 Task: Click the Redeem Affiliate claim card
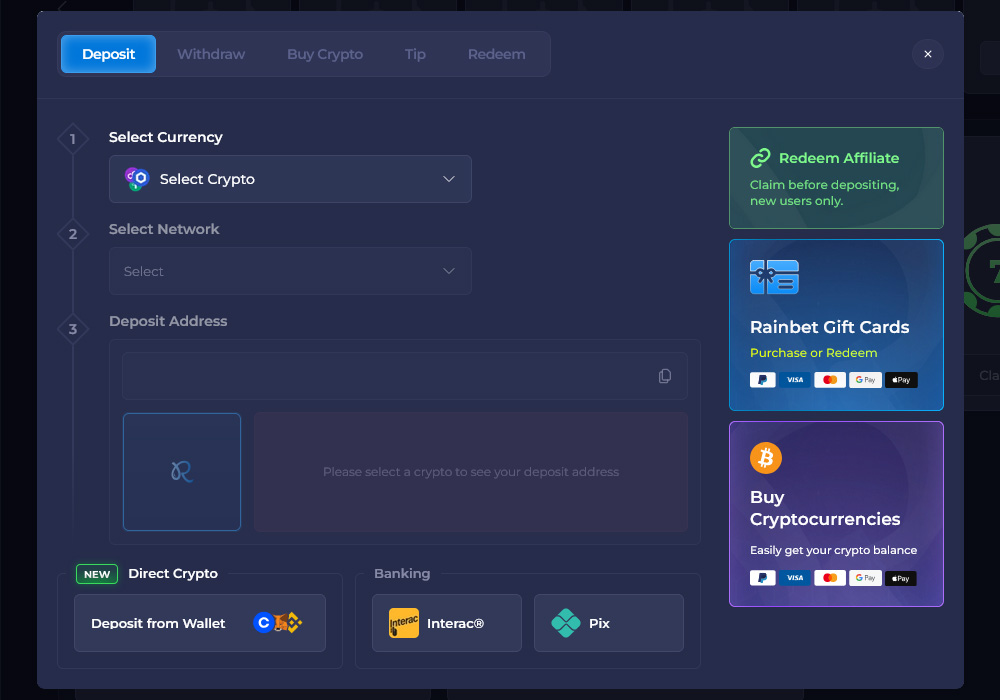(x=836, y=178)
